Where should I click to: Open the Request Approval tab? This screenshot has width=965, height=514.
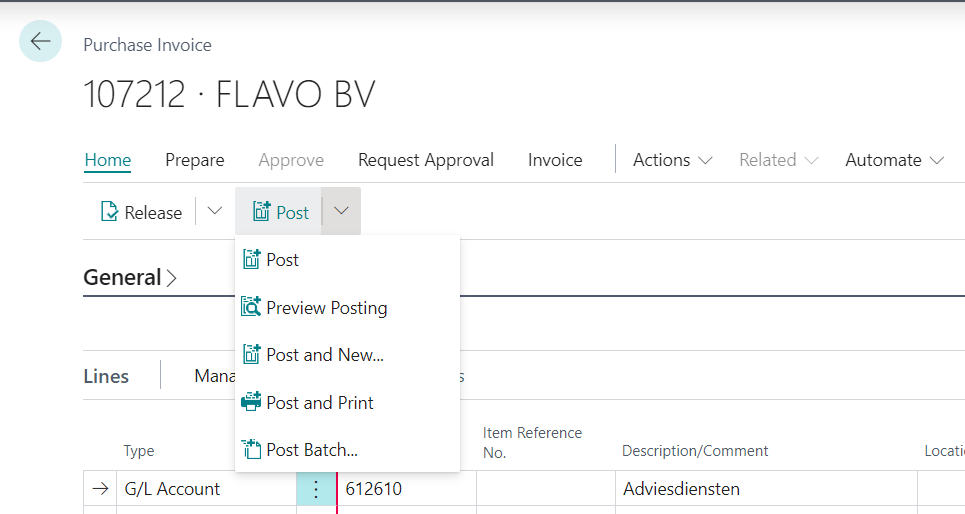click(426, 160)
